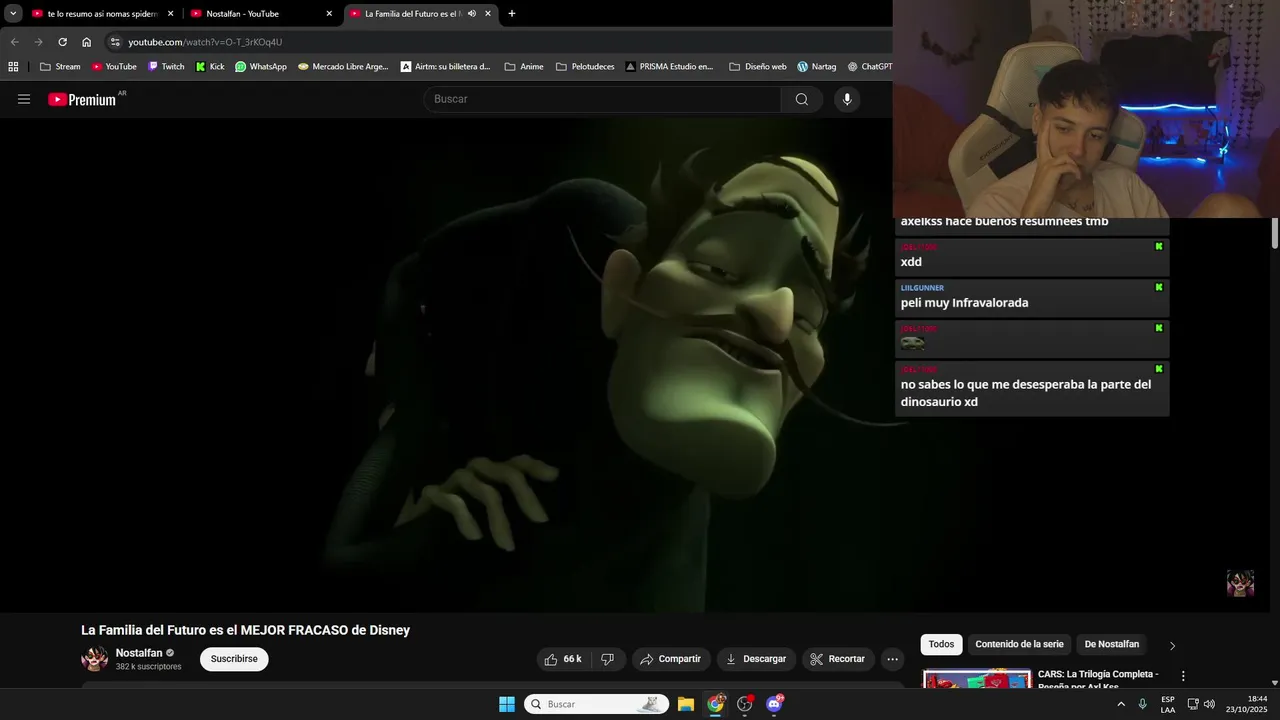This screenshot has width=1280, height=720.
Task: Open the Chrome apps grid in the bookmarks bar
Action: pyautogui.click(x=13, y=67)
